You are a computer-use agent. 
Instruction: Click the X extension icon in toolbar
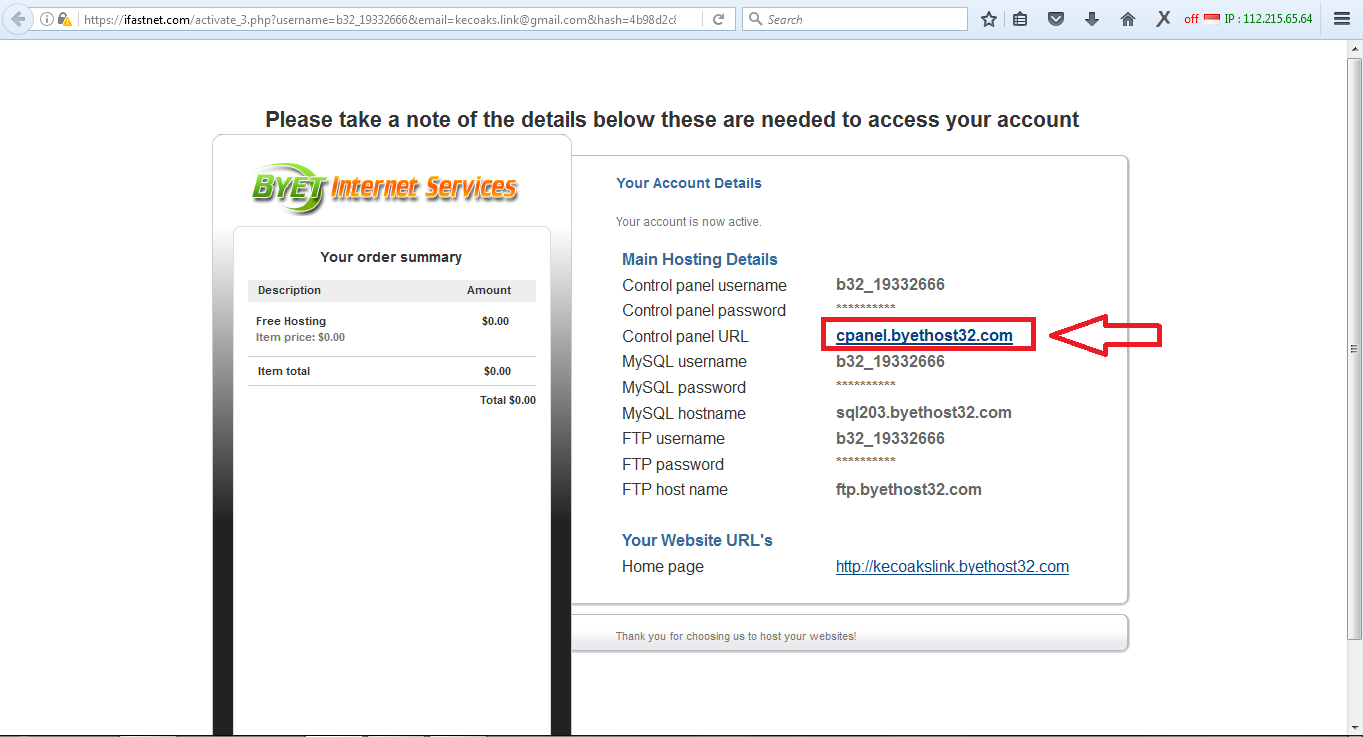click(1161, 18)
